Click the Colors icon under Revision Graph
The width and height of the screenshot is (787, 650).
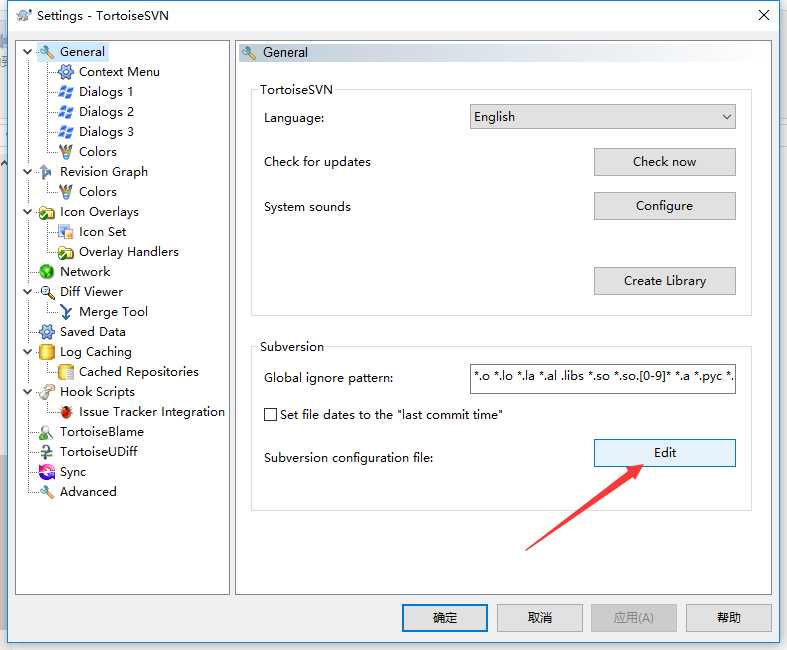click(x=66, y=192)
